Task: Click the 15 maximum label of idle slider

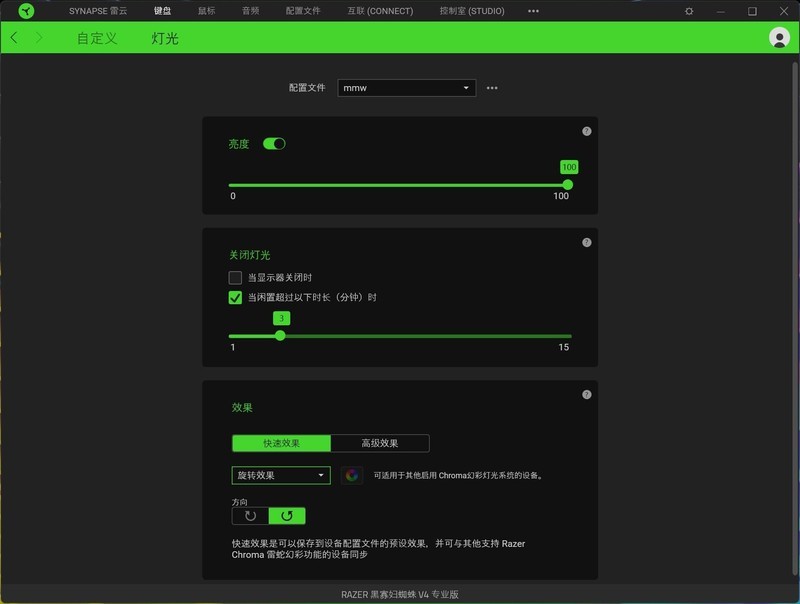Action: tap(563, 347)
